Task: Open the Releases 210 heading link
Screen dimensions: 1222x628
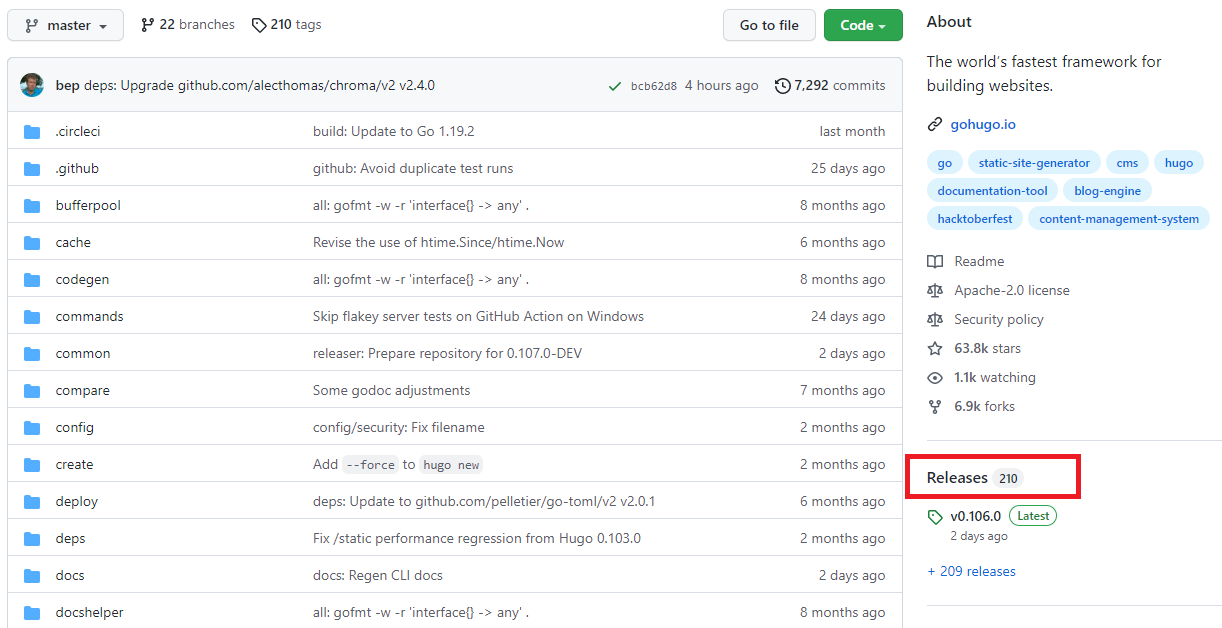Action: coord(975,478)
